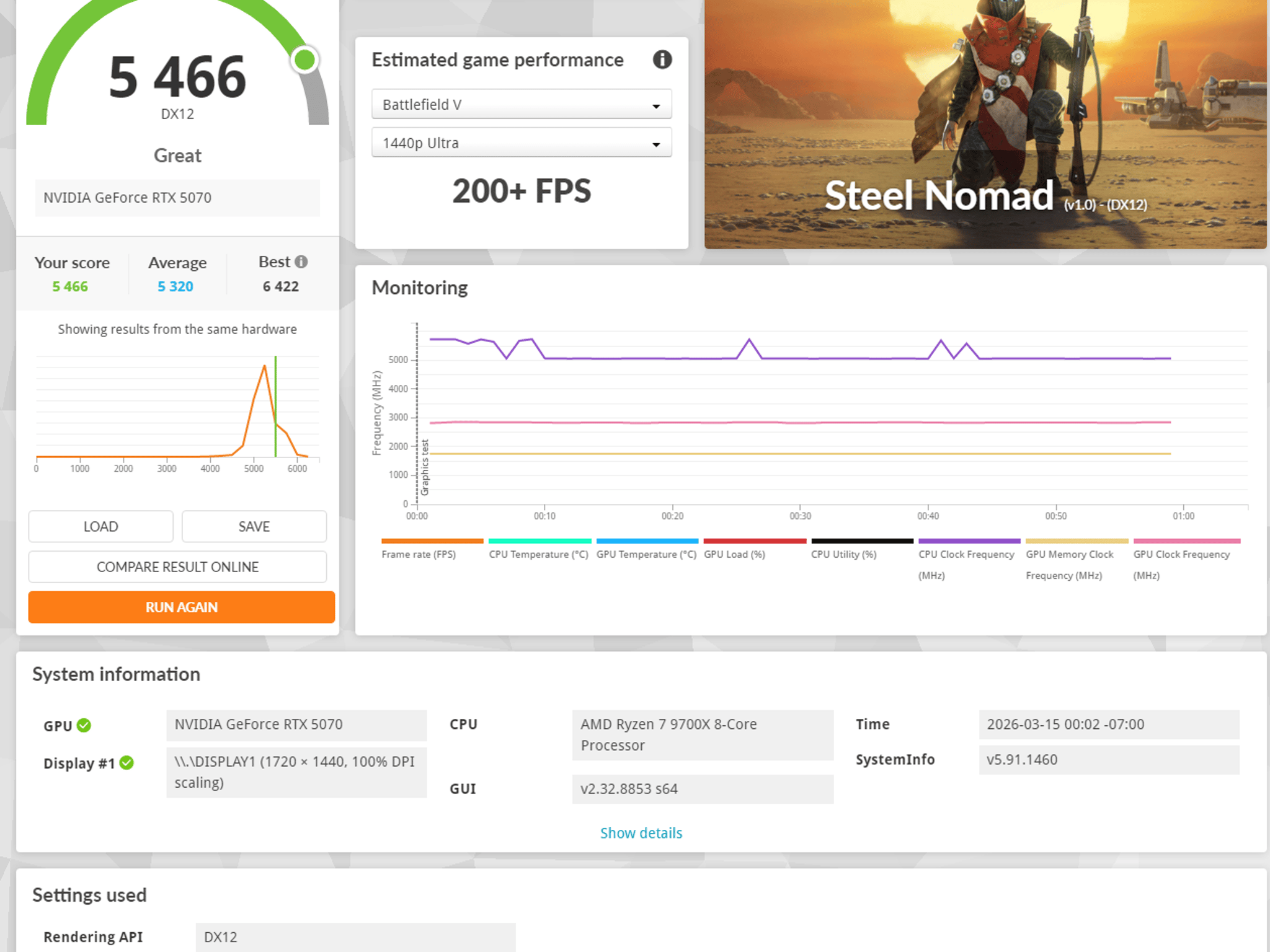Open the Battlefield V game dropdown
Screen dimensions: 1270x952
pos(522,104)
